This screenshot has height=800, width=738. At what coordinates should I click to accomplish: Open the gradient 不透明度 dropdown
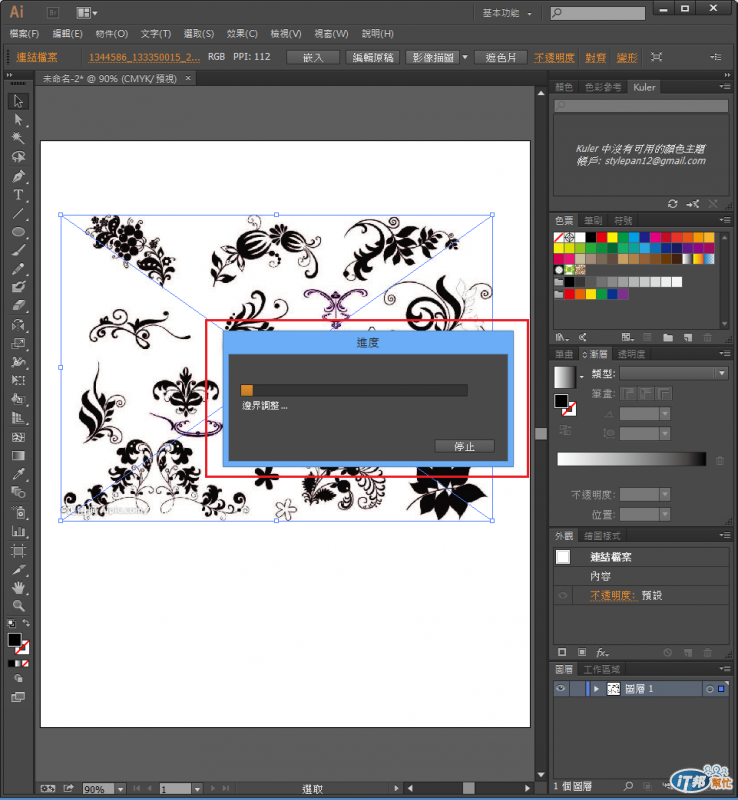[665, 494]
